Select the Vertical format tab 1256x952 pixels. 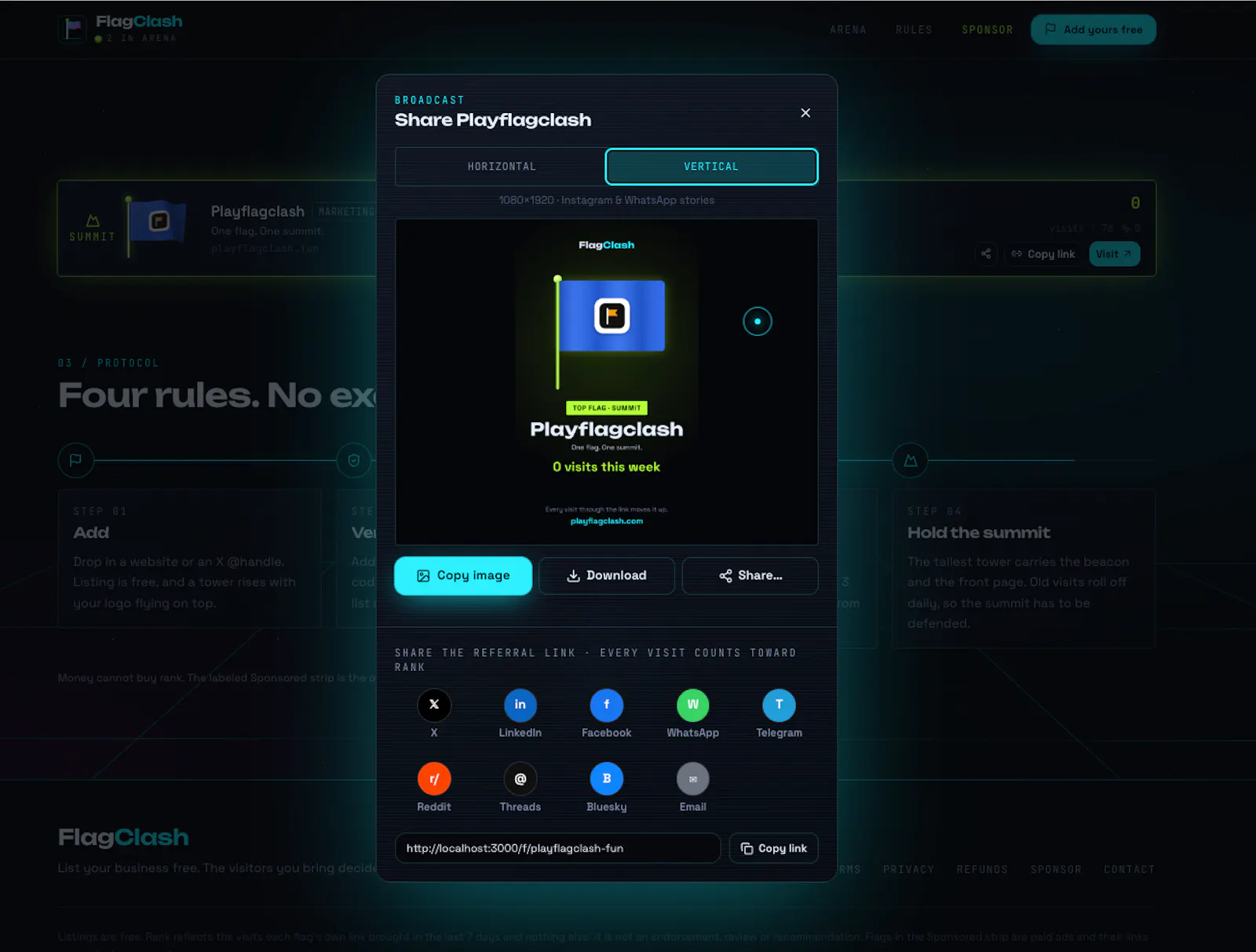[711, 166]
